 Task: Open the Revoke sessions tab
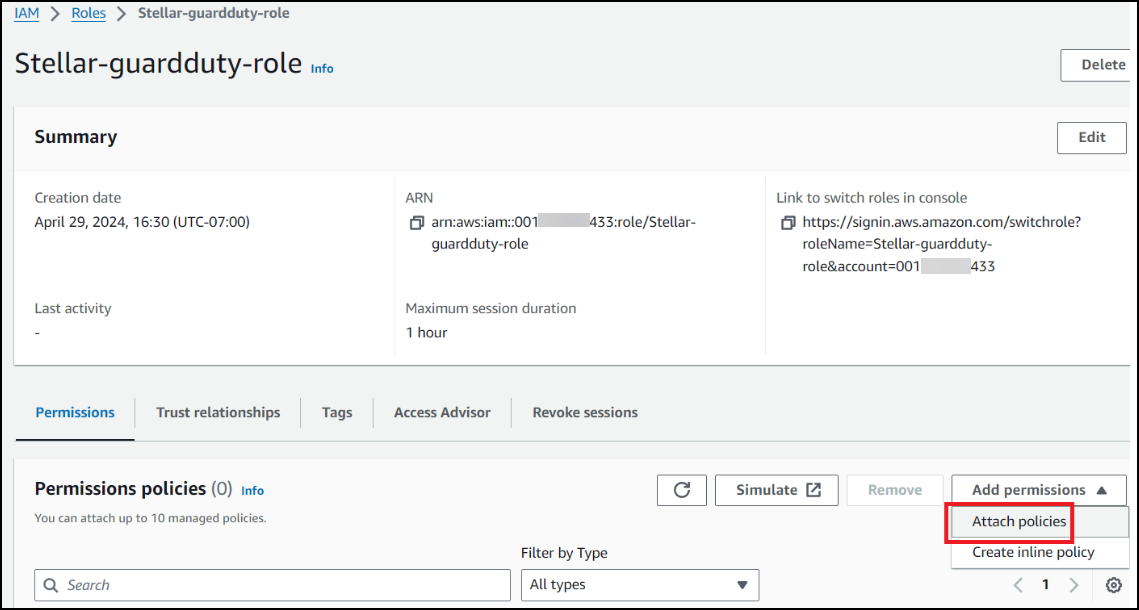[x=584, y=412]
